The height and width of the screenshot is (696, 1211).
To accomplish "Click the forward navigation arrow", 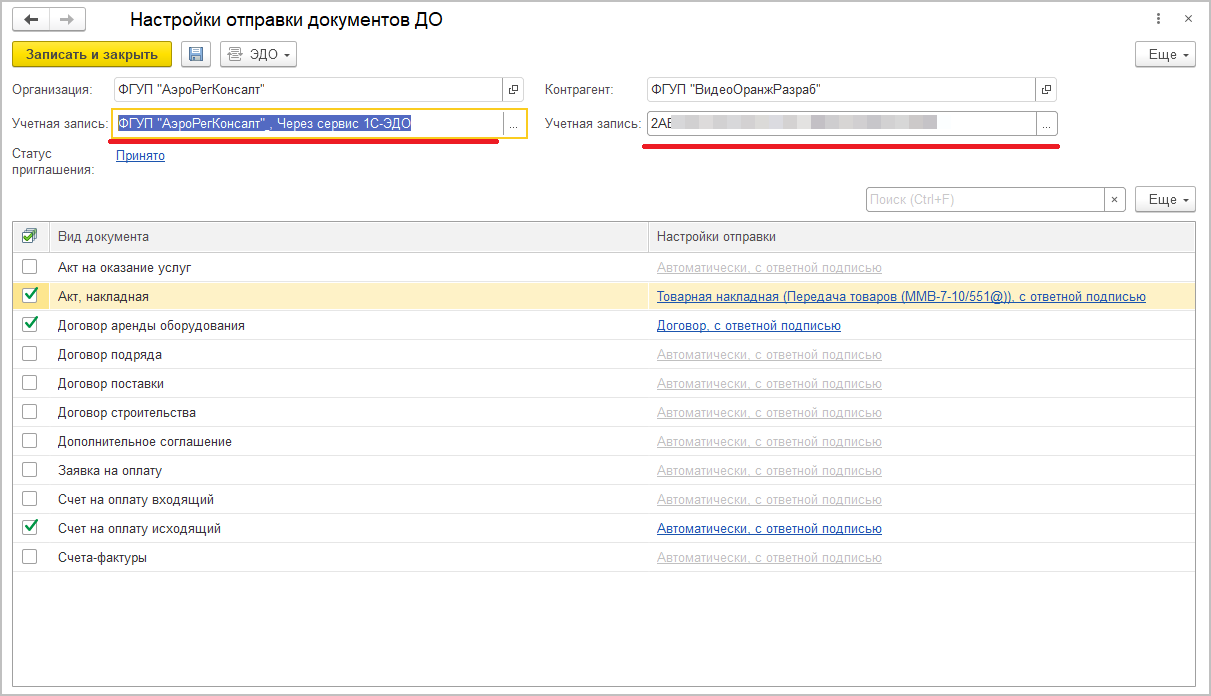I will click(67, 19).
